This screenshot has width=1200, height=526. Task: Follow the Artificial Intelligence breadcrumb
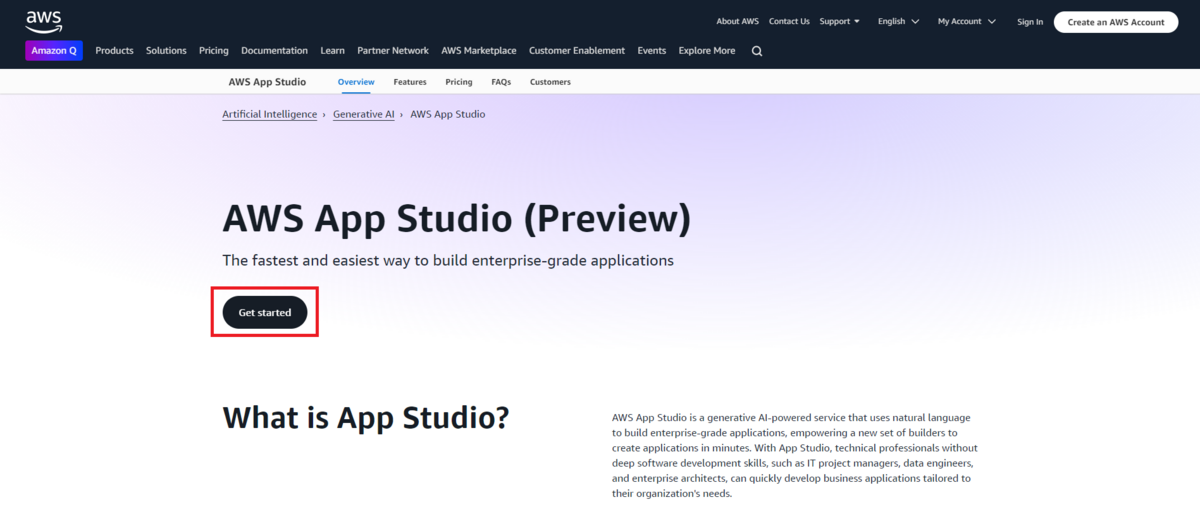point(269,114)
